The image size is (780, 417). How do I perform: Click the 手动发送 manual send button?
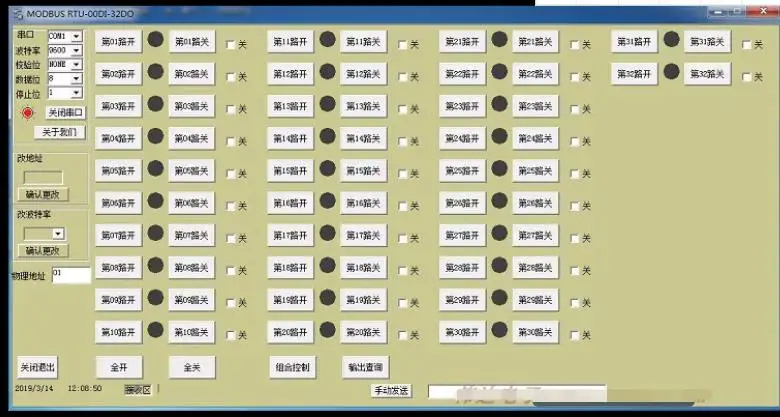click(x=391, y=391)
